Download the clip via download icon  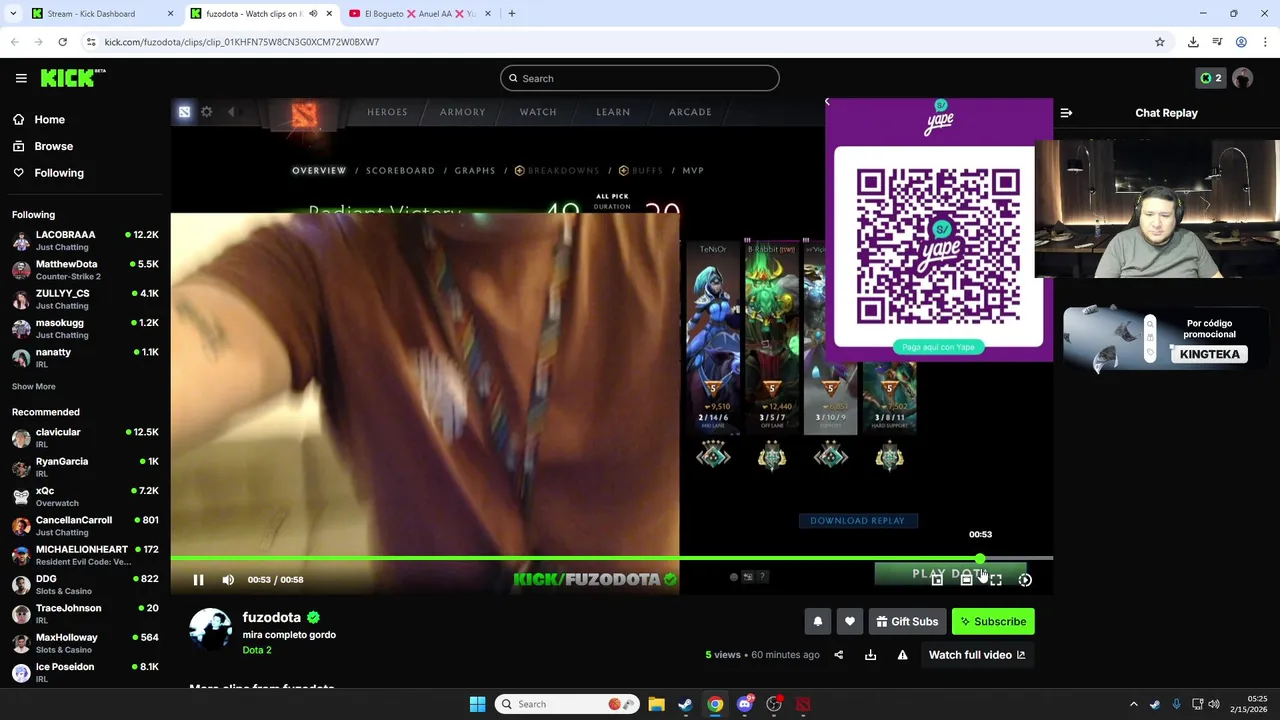[871, 655]
